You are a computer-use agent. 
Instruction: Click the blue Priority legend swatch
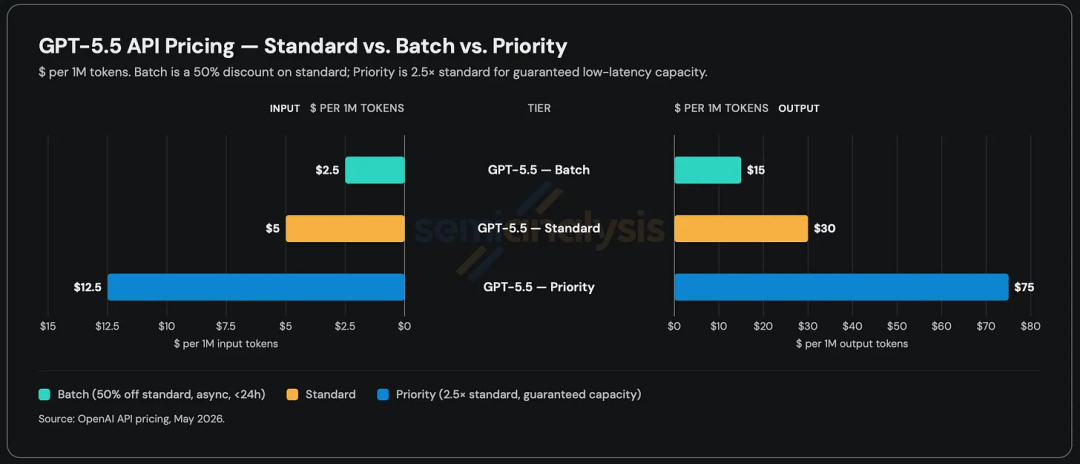pos(384,394)
